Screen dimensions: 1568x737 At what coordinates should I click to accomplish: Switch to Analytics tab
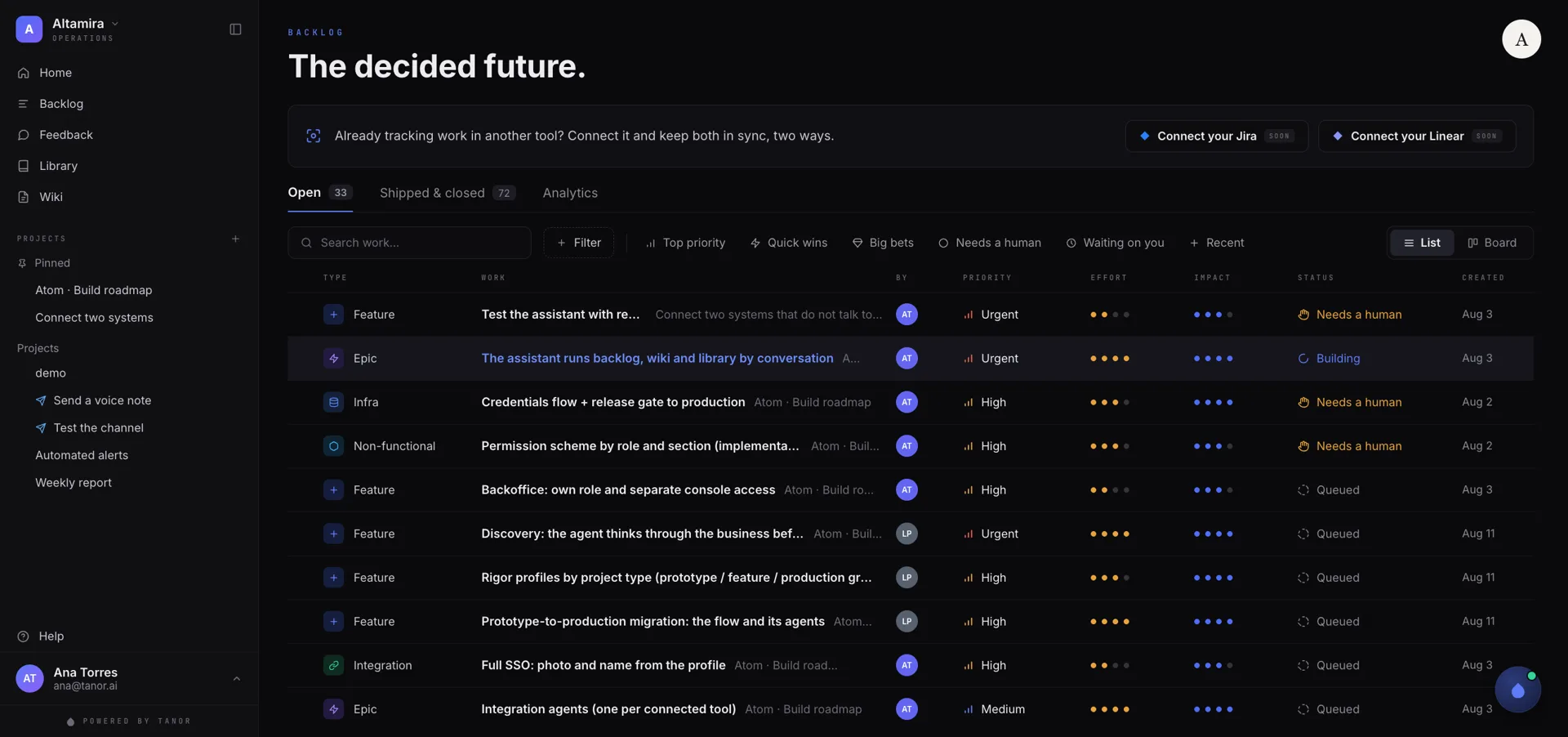[570, 193]
